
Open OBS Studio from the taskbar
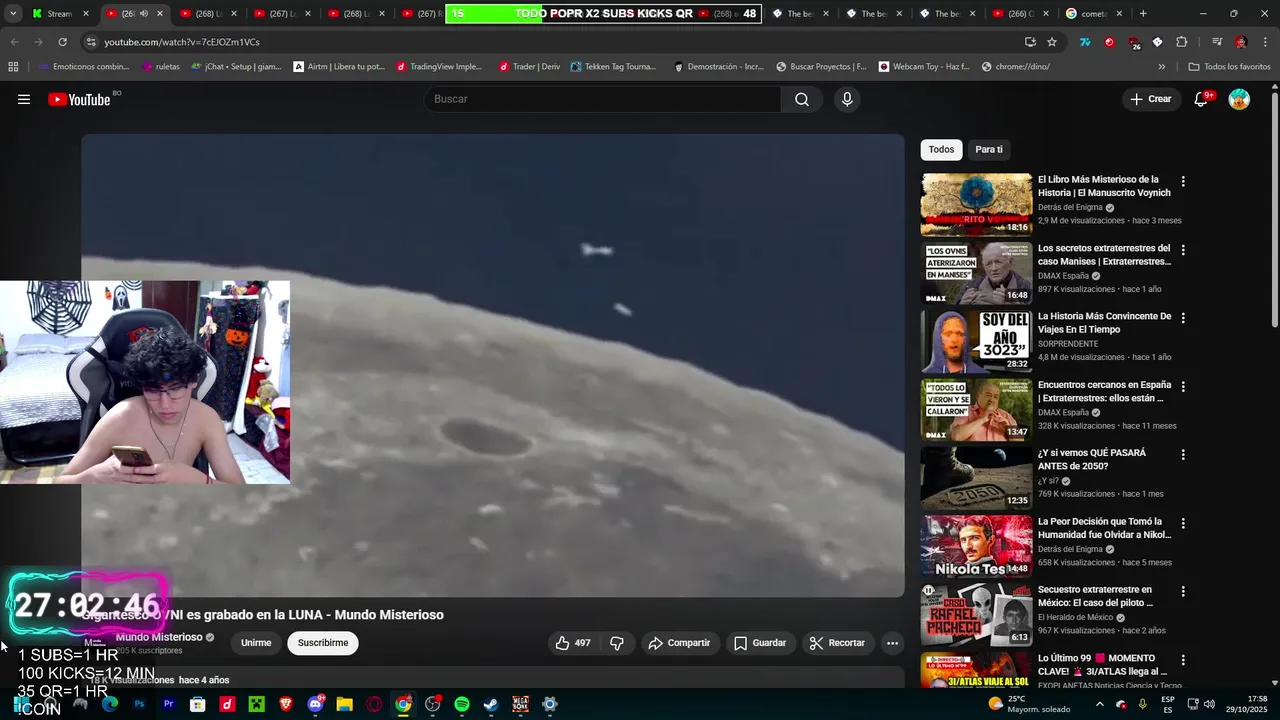[x=433, y=704]
